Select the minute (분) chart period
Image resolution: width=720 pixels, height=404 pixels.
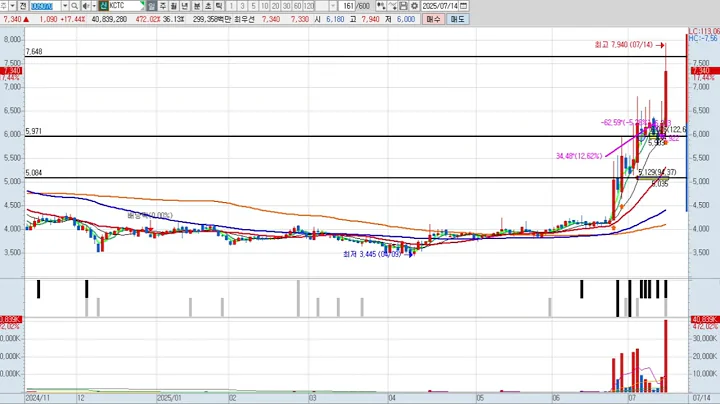[x=197, y=6]
